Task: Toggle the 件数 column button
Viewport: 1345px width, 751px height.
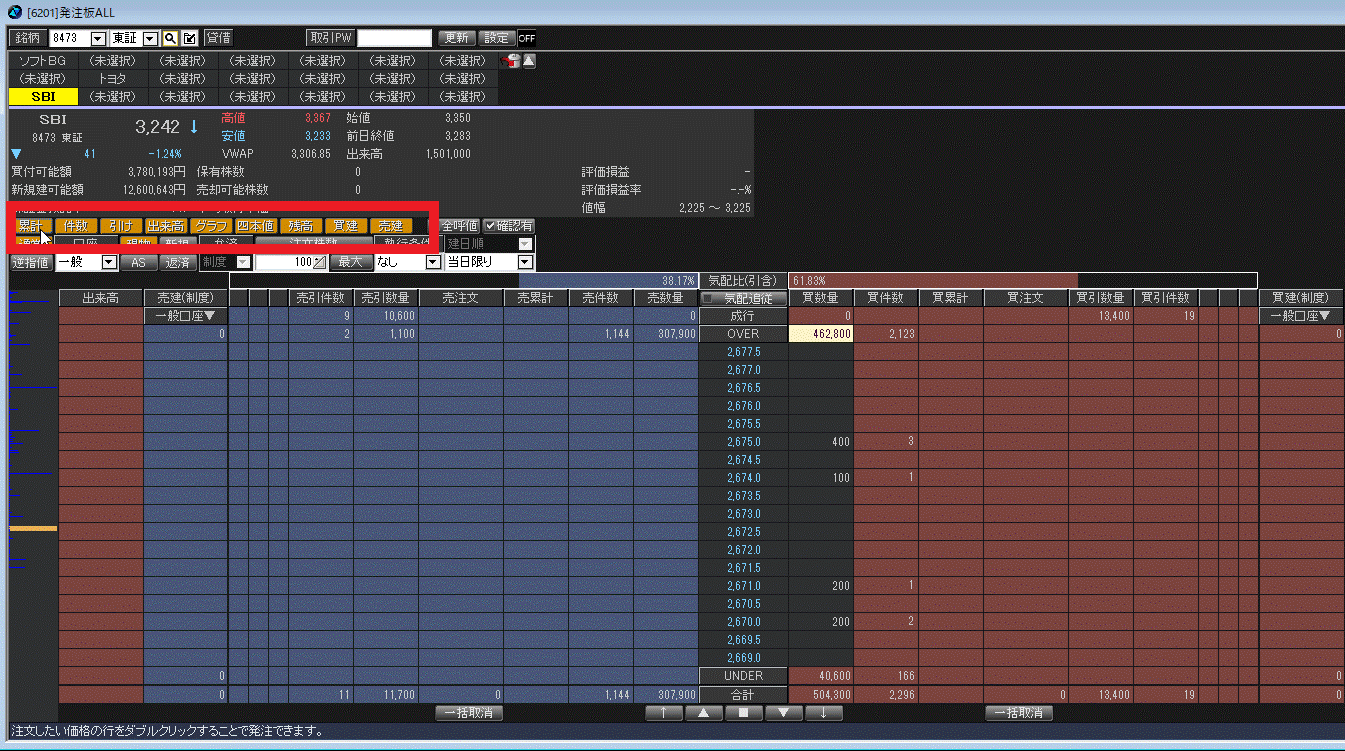Action: pos(77,226)
